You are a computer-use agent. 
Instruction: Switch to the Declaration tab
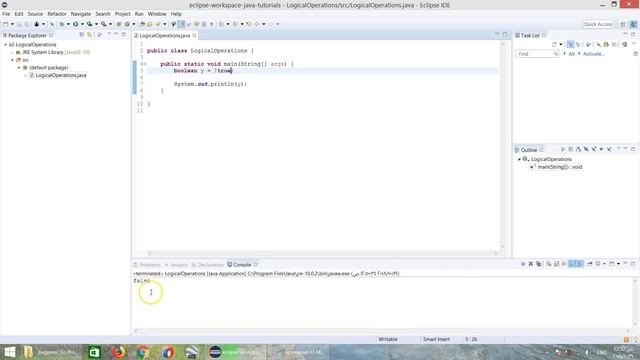(x=208, y=265)
